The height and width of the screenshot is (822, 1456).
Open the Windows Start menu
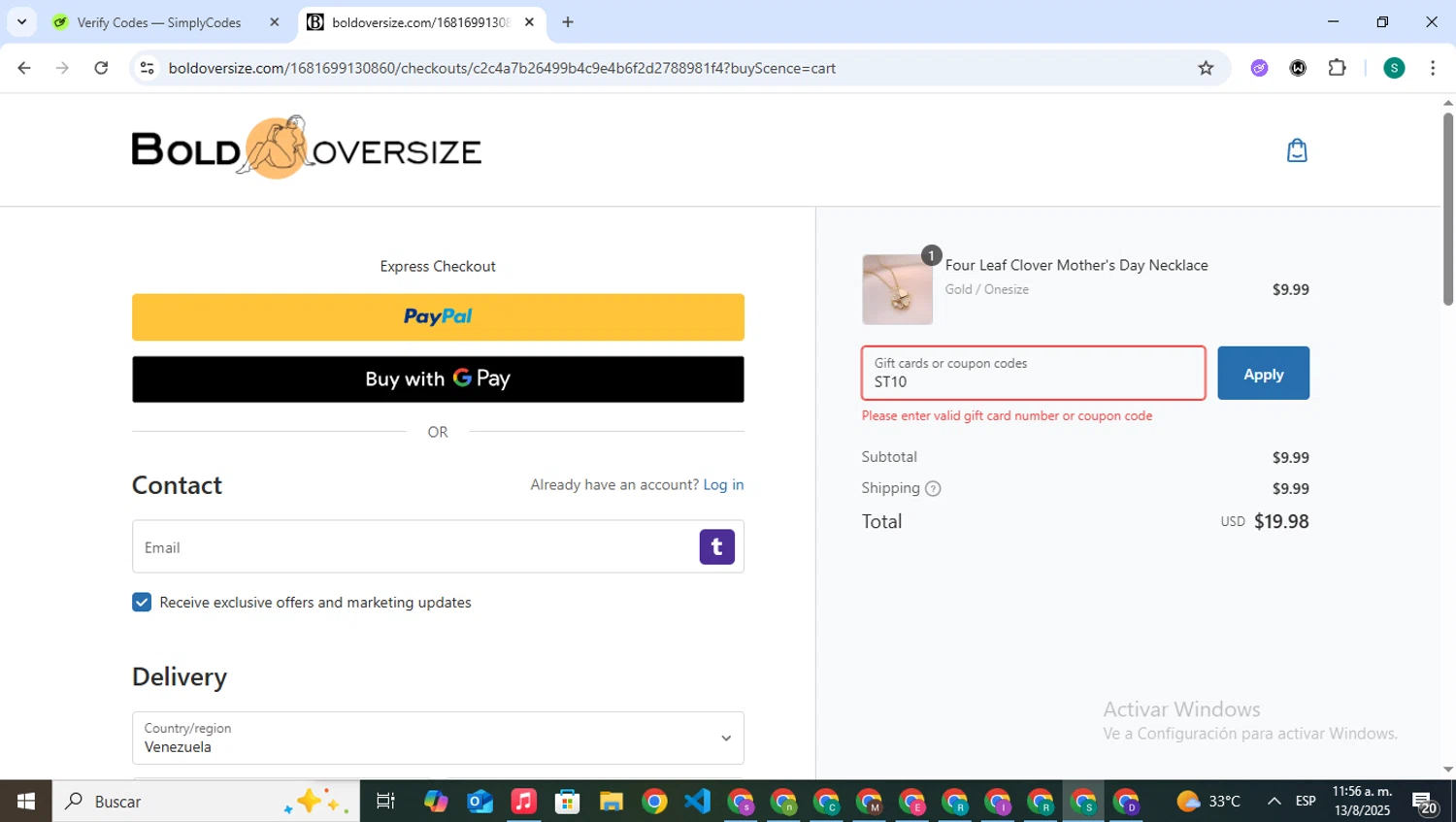click(x=26, y=802)
